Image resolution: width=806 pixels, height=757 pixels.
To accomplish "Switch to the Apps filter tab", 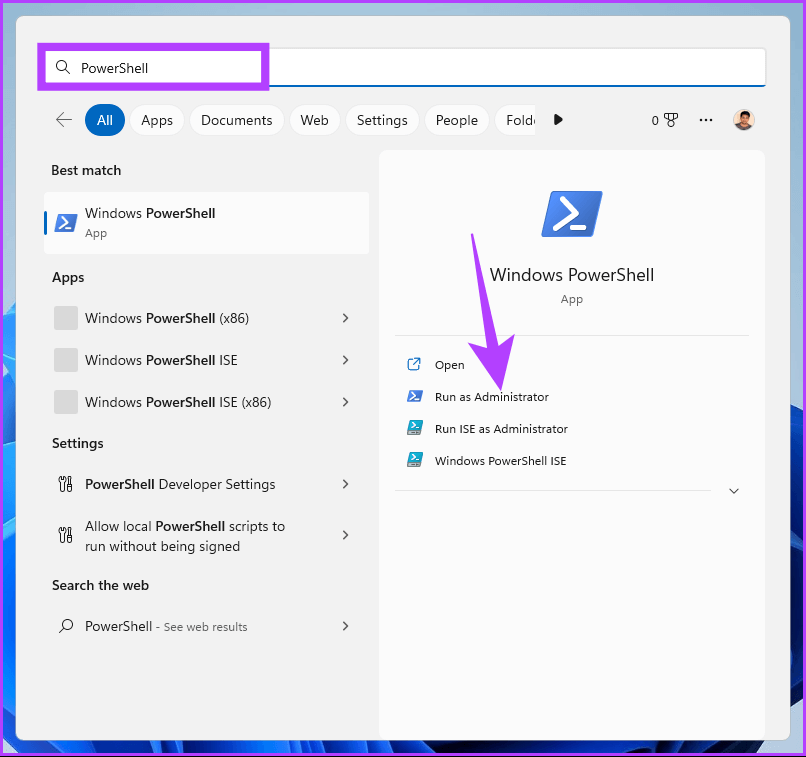I will coord(157,120).
